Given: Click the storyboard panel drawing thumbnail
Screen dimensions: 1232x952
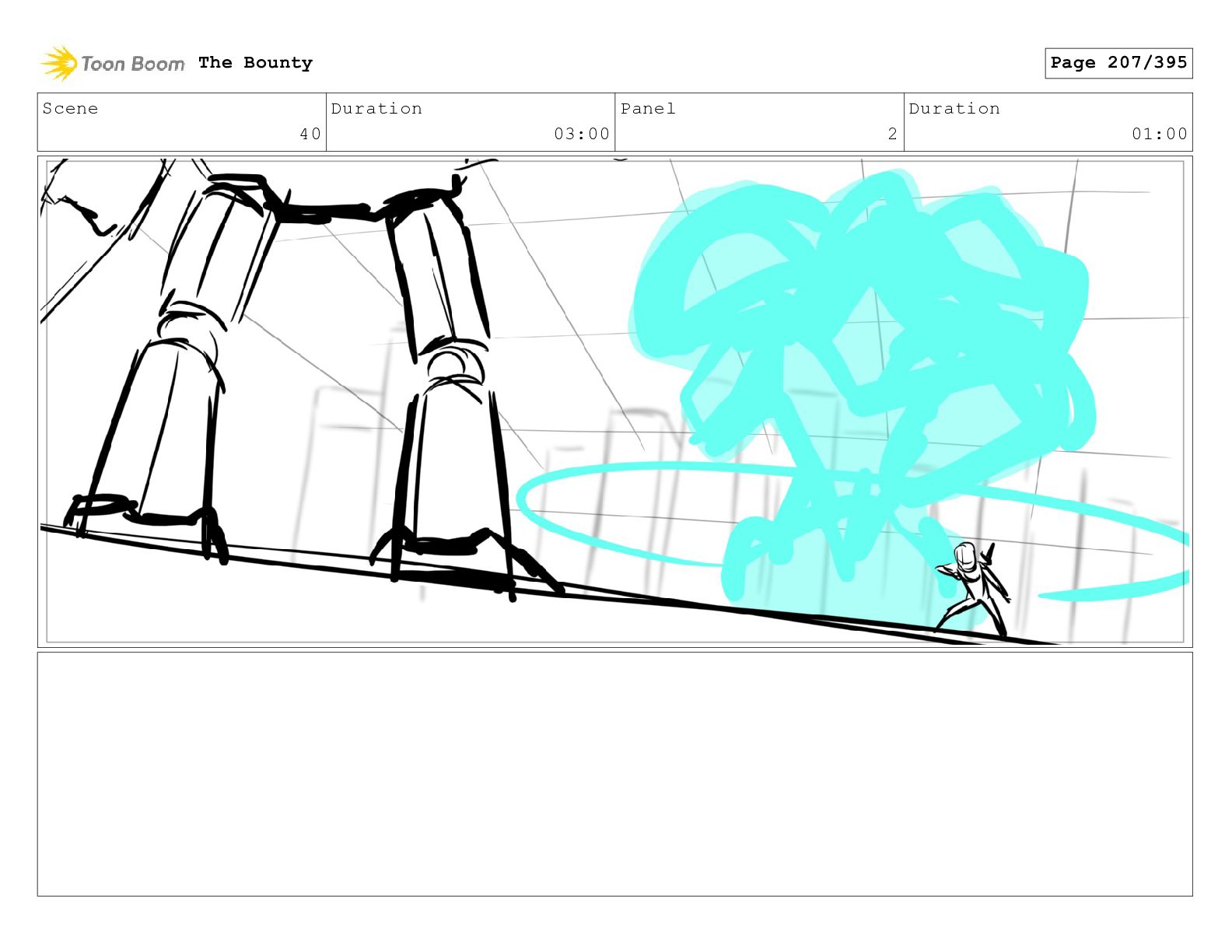Looking at the screenshot, I should [614, 401].
